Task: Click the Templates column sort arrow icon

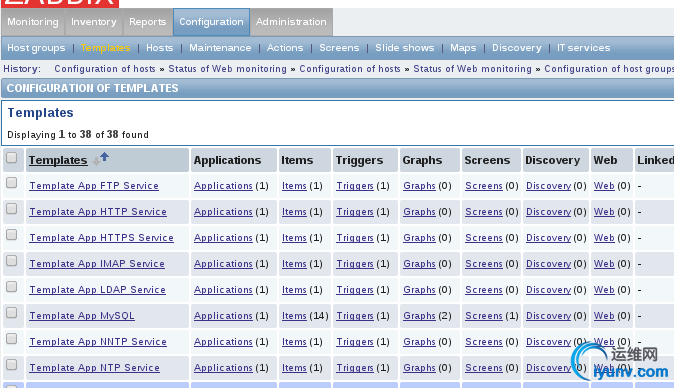Action: (x=101, y=159)
